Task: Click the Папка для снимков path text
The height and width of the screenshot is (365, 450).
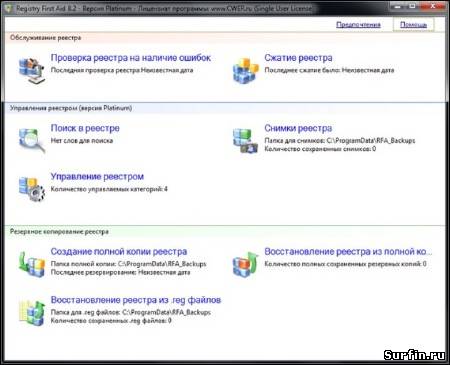Action: [340, 140]
